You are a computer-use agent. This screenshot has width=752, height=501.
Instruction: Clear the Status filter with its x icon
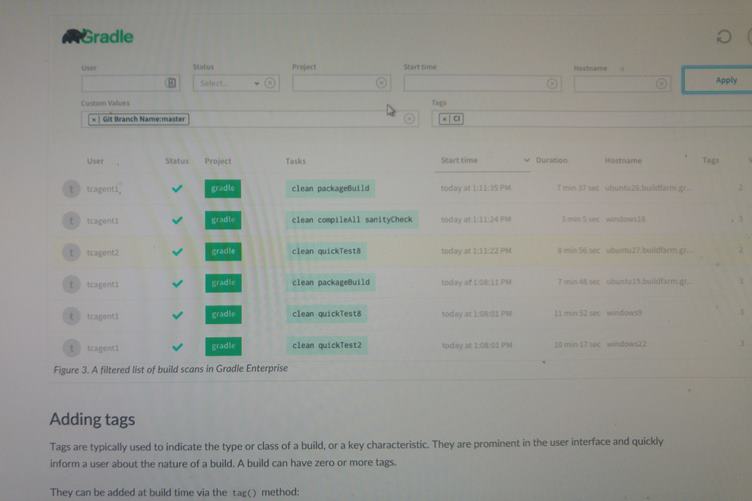coord(270,83)
